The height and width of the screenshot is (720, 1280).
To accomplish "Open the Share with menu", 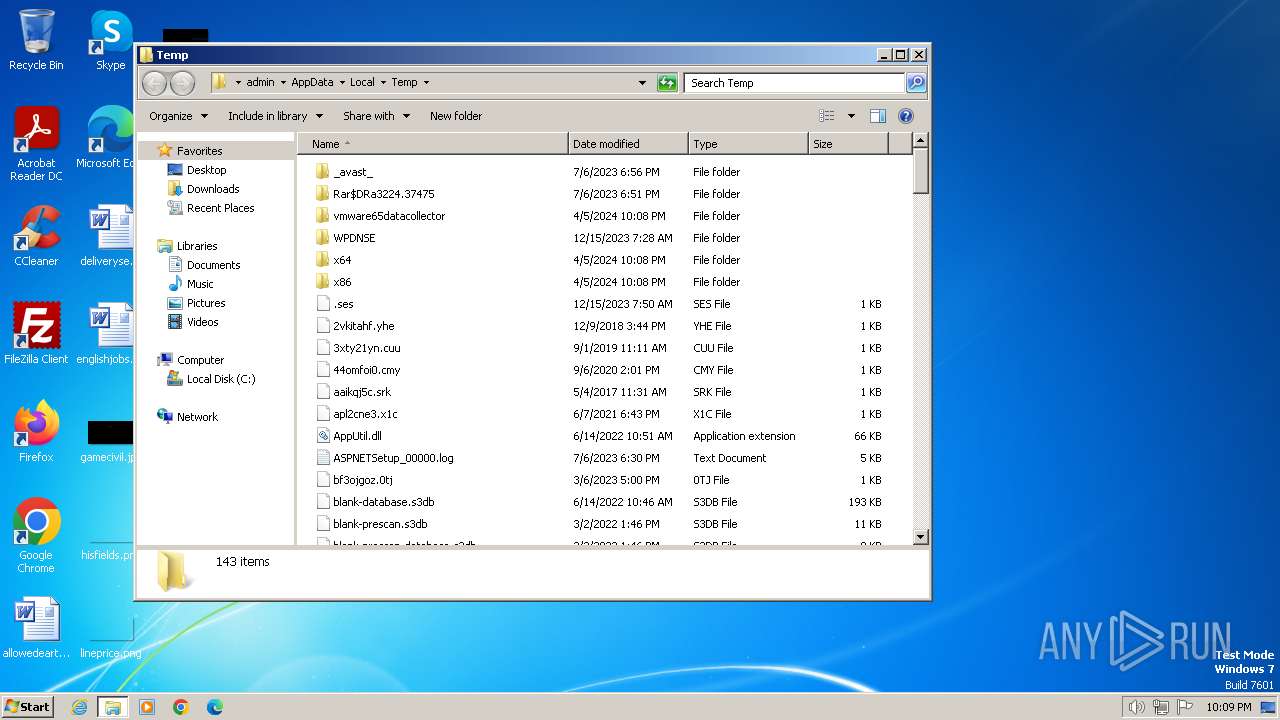I will pos(376,116).
